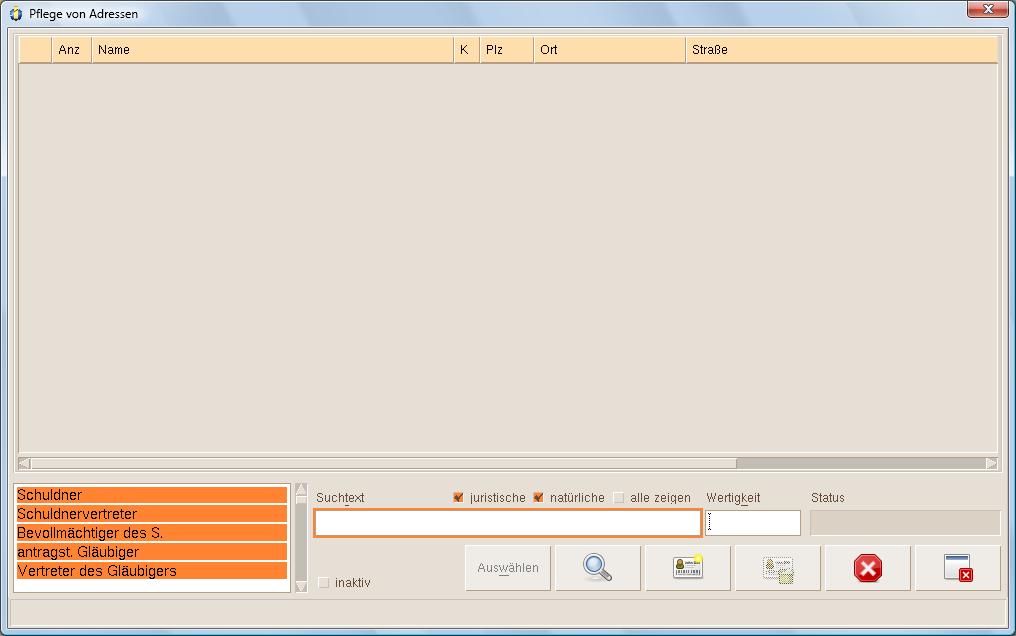Select Schuldnervertreter in the role list
The width and height of the screenshot is (1016, 636).
152,514
